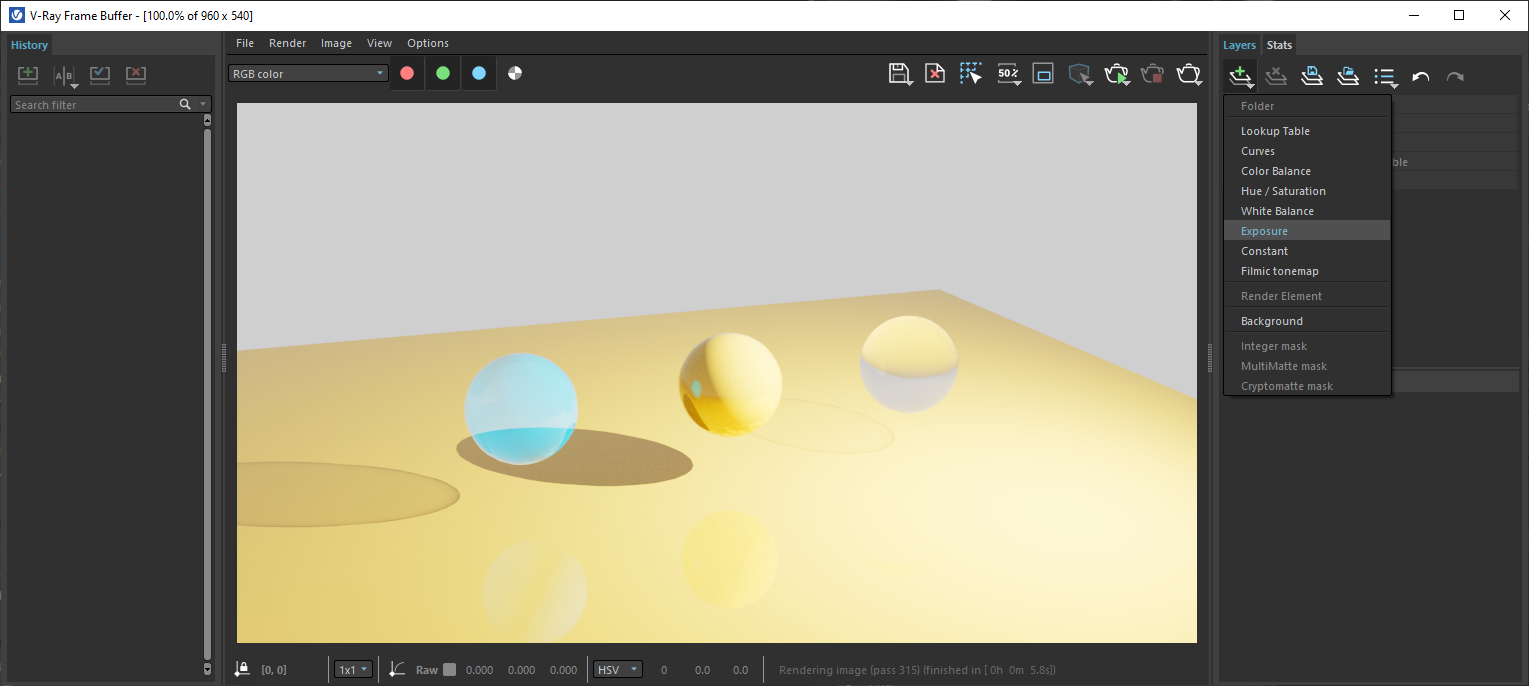Activate the region render selection icon
This screenshot has height=686, width=1529.
[x=970, y=73]
